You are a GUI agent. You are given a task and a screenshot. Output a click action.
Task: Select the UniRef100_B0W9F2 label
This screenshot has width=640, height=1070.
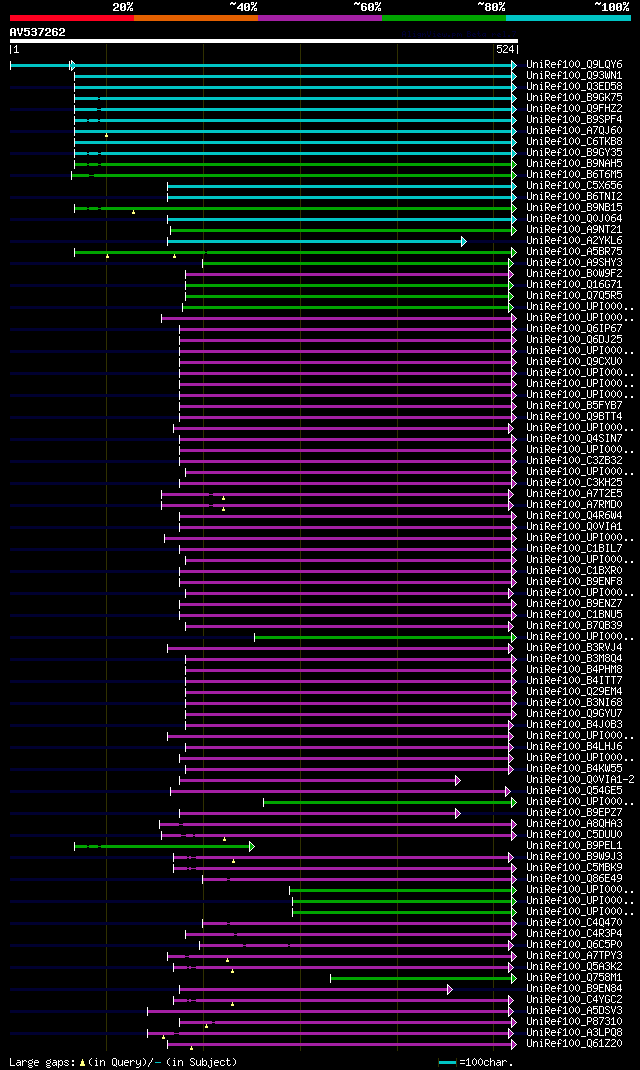tap(574, 274)
